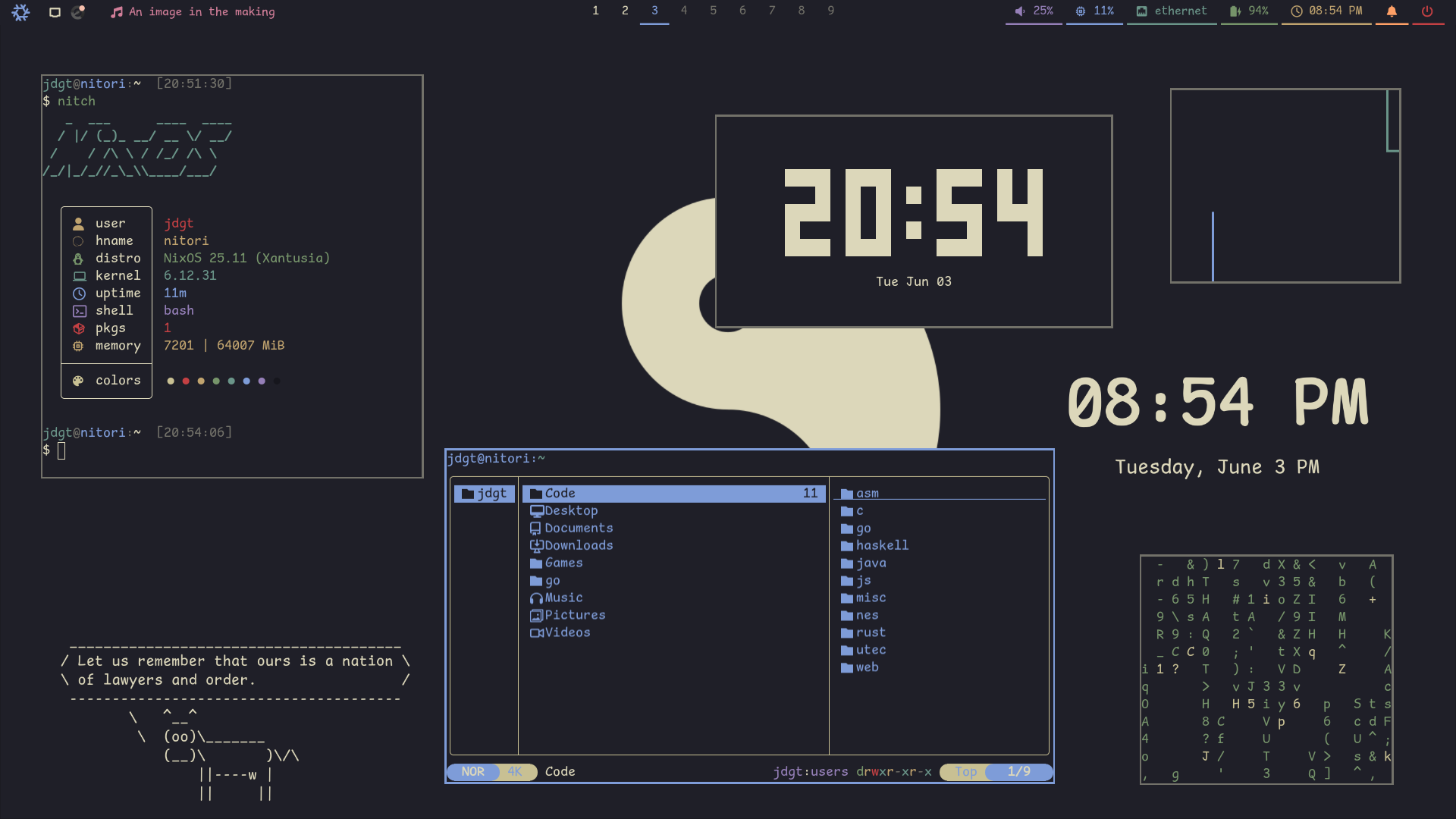Open the notification bell icon

(1392, 11)
